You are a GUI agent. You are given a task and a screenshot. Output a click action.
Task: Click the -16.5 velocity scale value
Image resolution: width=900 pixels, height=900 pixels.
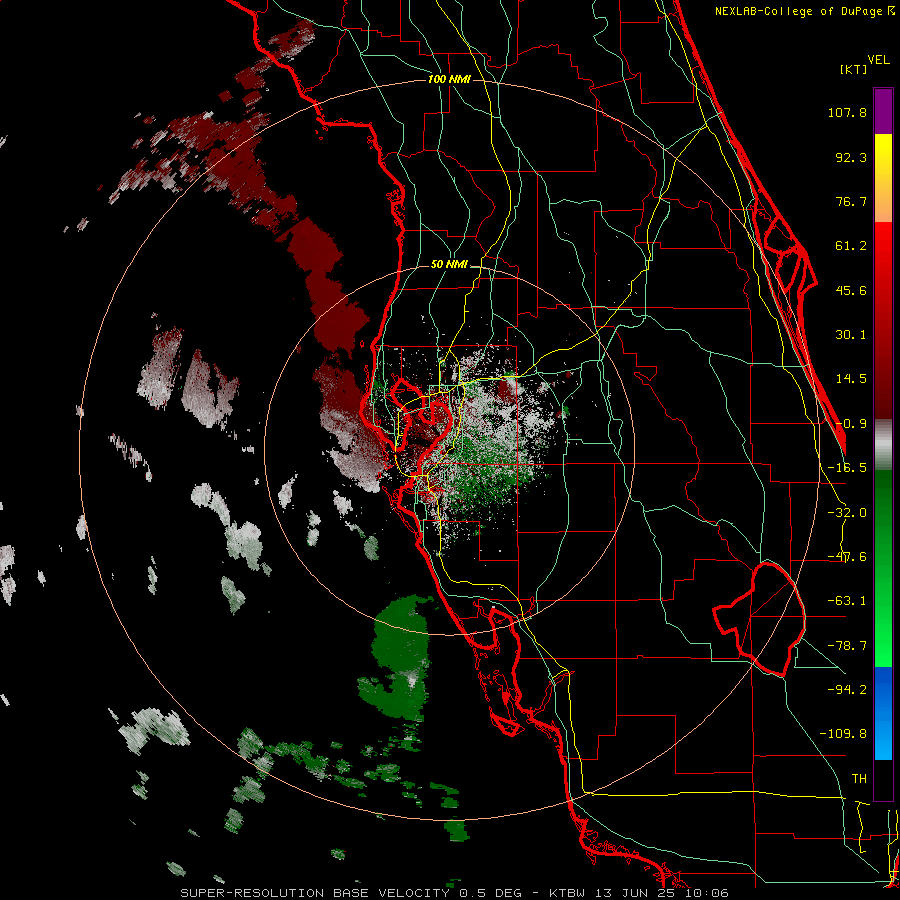(847, 468)
